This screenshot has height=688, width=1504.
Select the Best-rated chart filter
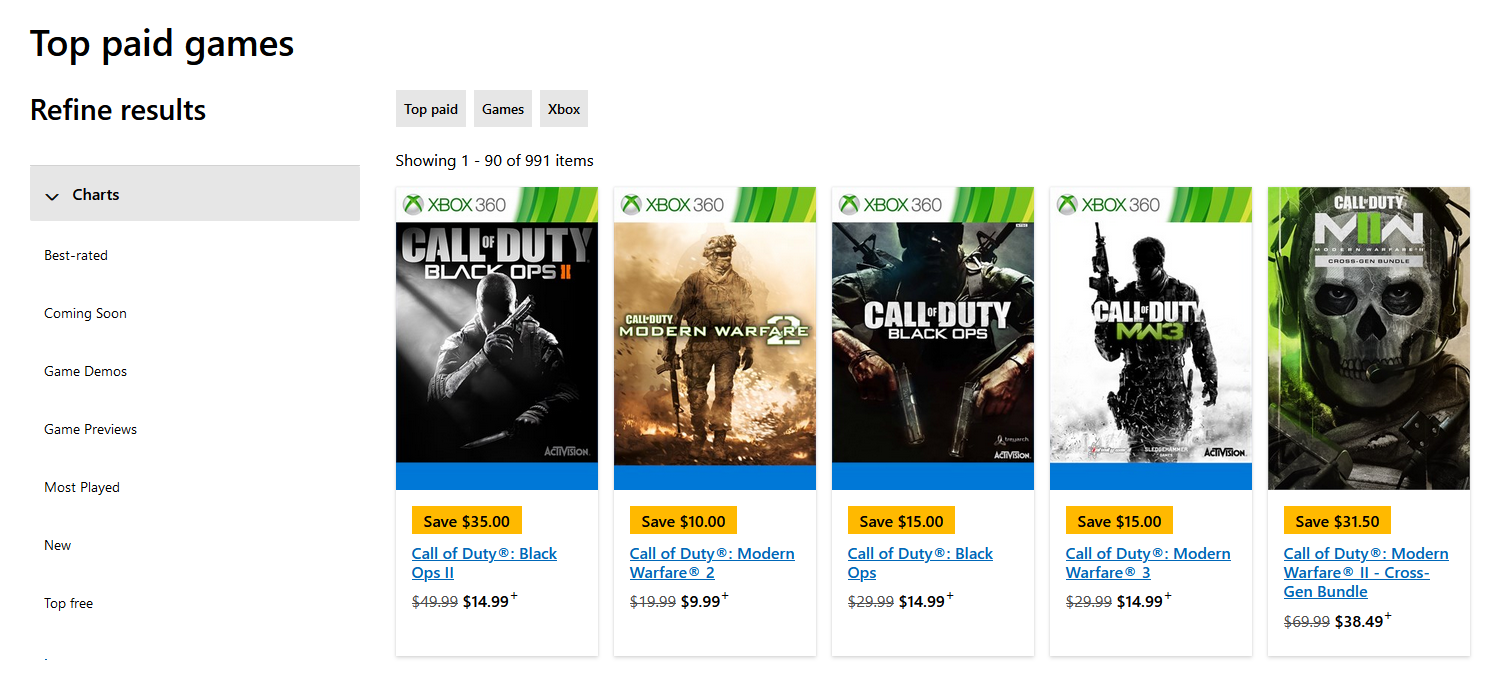(x=76, y=255)
